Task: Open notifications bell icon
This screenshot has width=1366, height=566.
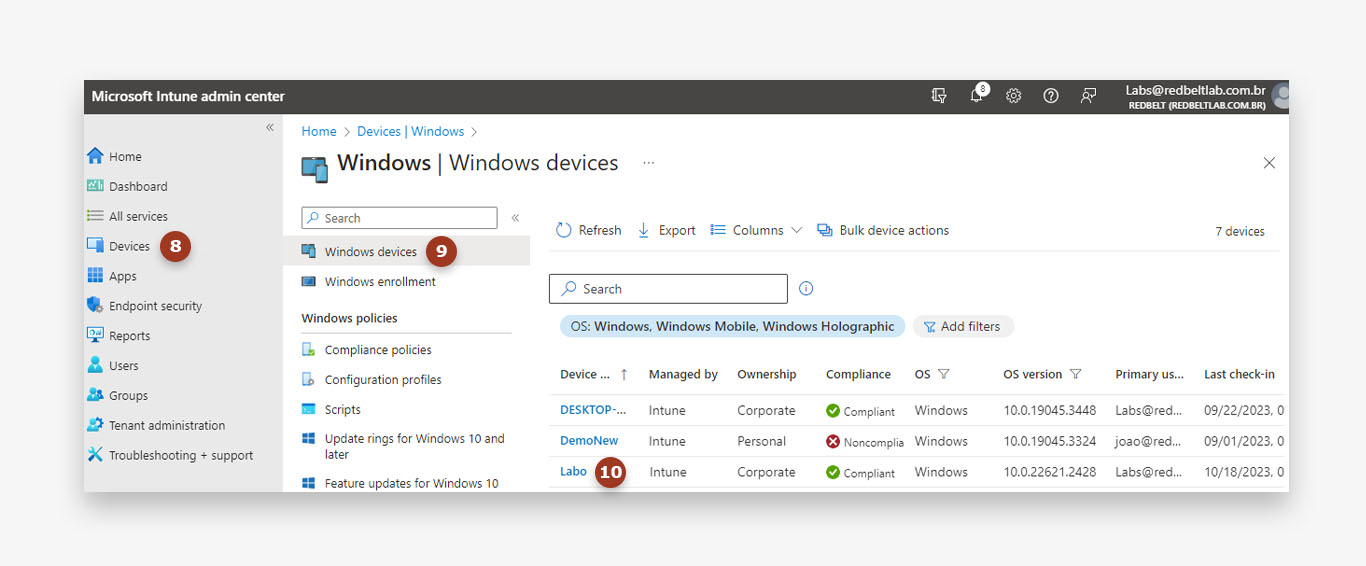Action: pyautogui.click(x=976, y=96)
